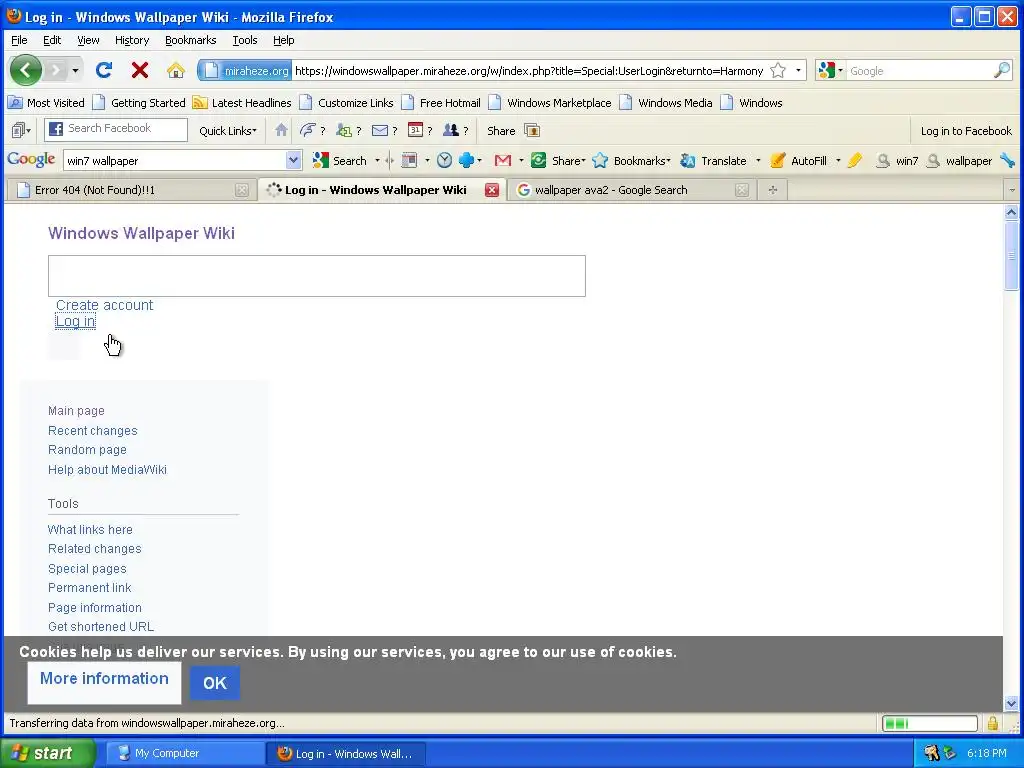This screenshot has width=1024, height=768.
Task: Click the Facebook toolbar home icon
Action: (x=281, y=130)
